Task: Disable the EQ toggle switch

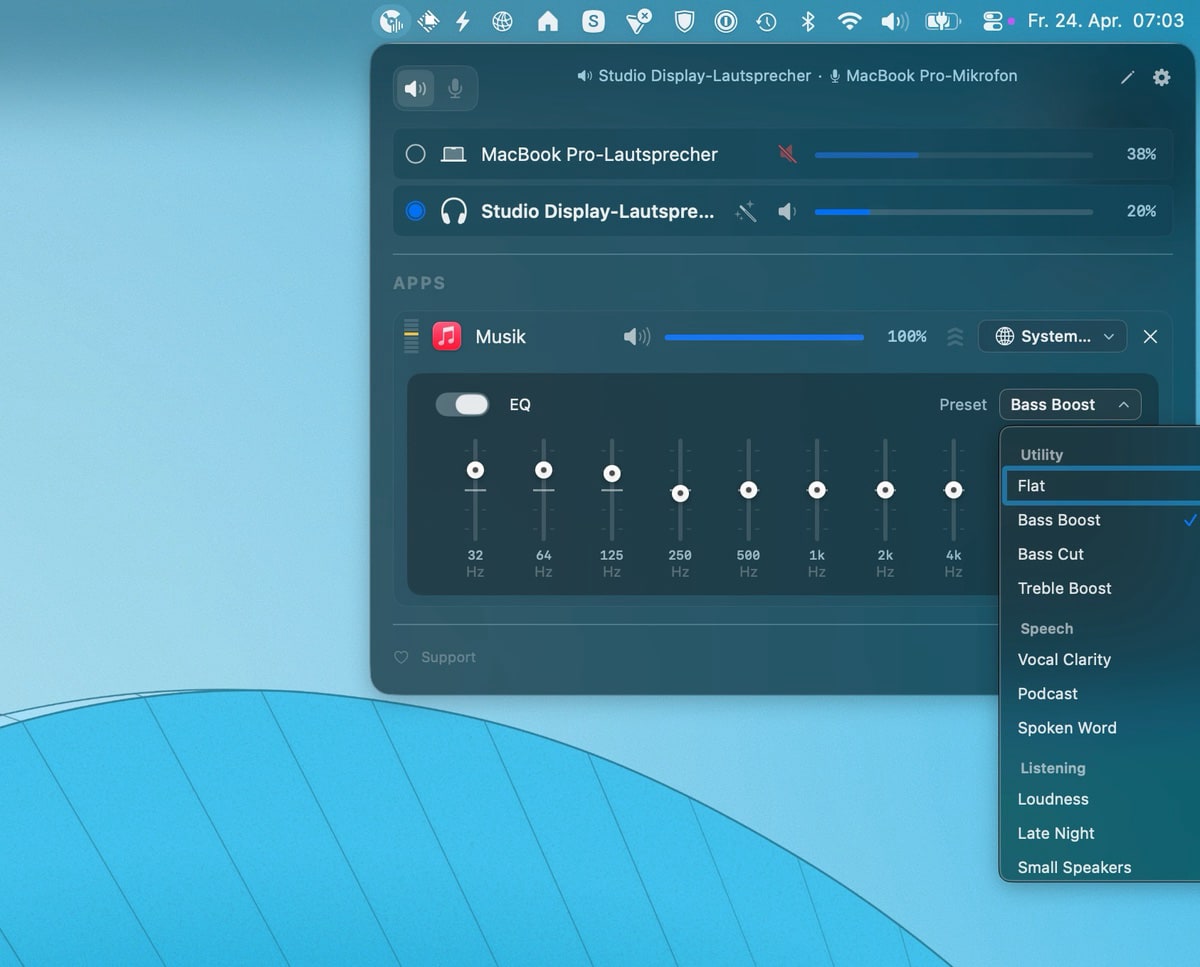Action: pos(461,404)
